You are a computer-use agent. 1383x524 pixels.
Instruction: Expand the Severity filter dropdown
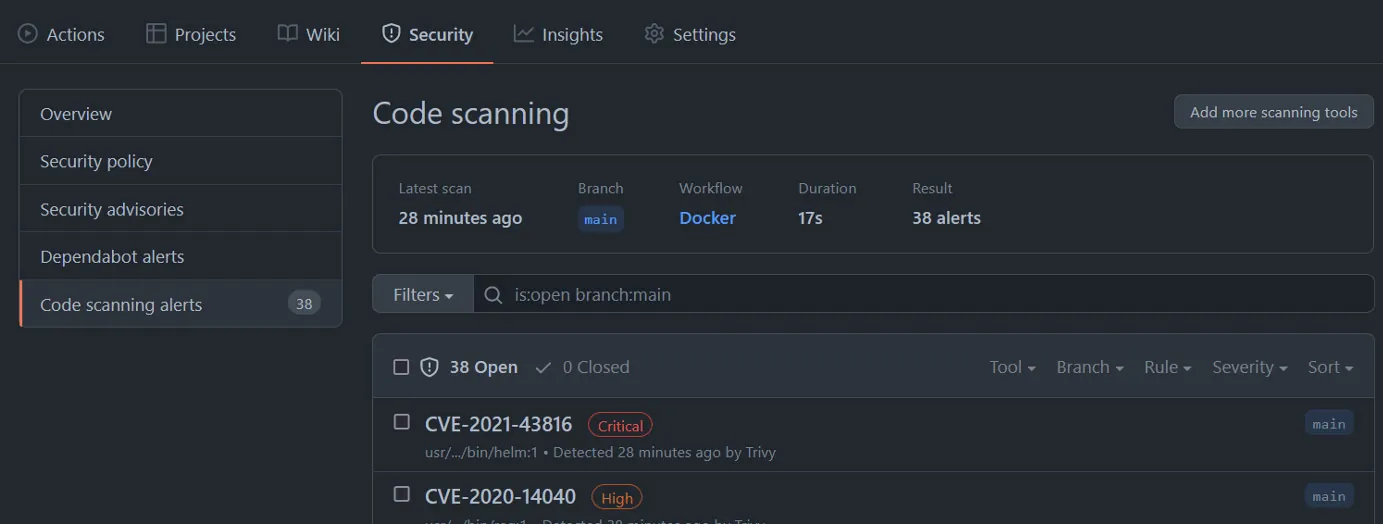pyautogui.click(x=1250, y=367)
